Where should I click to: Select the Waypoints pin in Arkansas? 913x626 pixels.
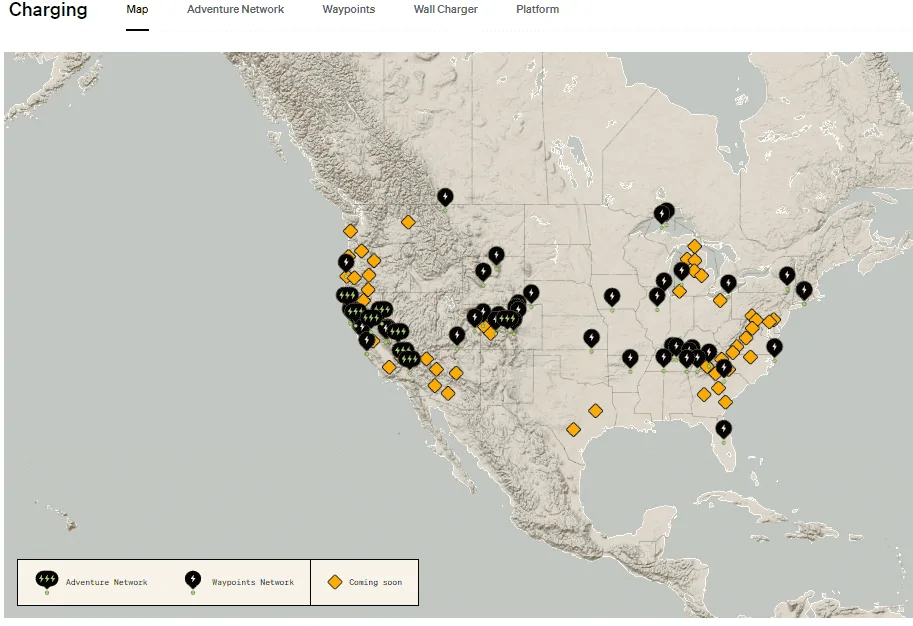click(x=629, y=359)
